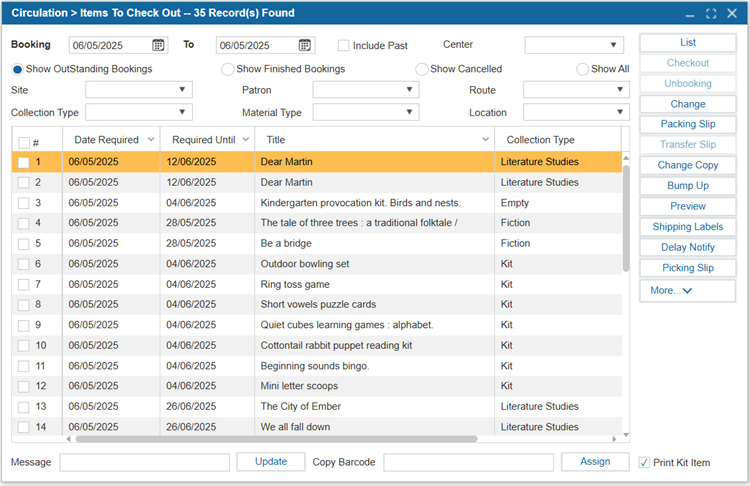This screenshot has width=750, height=486.
Task: Open the To date calendar picker
Action: [x=305, y=45]
